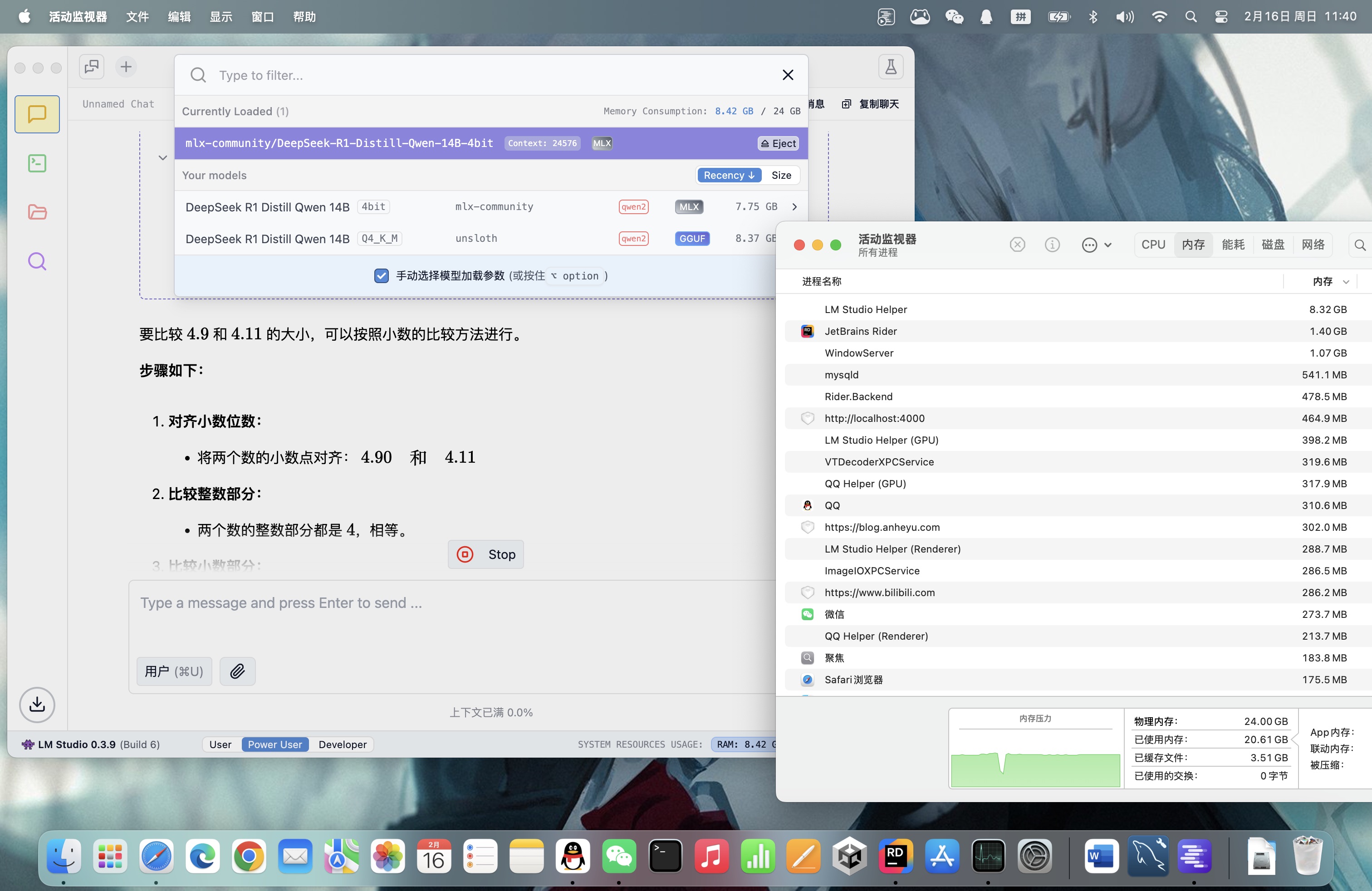Expand DeepSeek R1 Distill Qwen 14B MLX details
Image resolution: width=1372 pixels, height=891 pixels.
coord(794,206)
